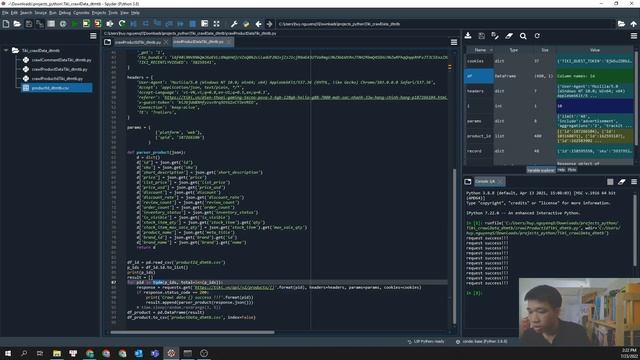Browse for a working directory
The width and height of the screenshot is (640, 360).
pyautogui.click(x=621, y=24)
